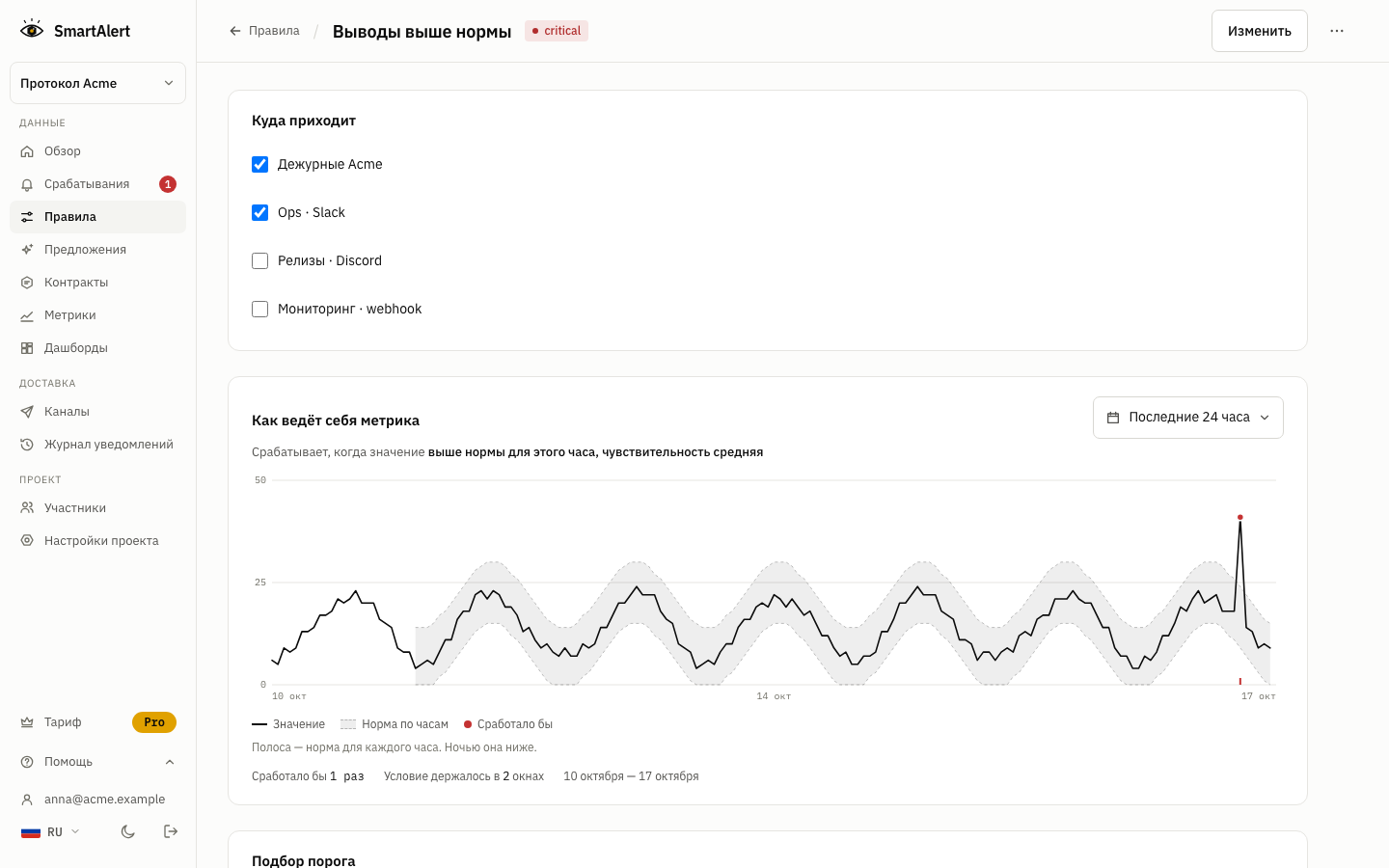Open Участники page

pos(97,508)
